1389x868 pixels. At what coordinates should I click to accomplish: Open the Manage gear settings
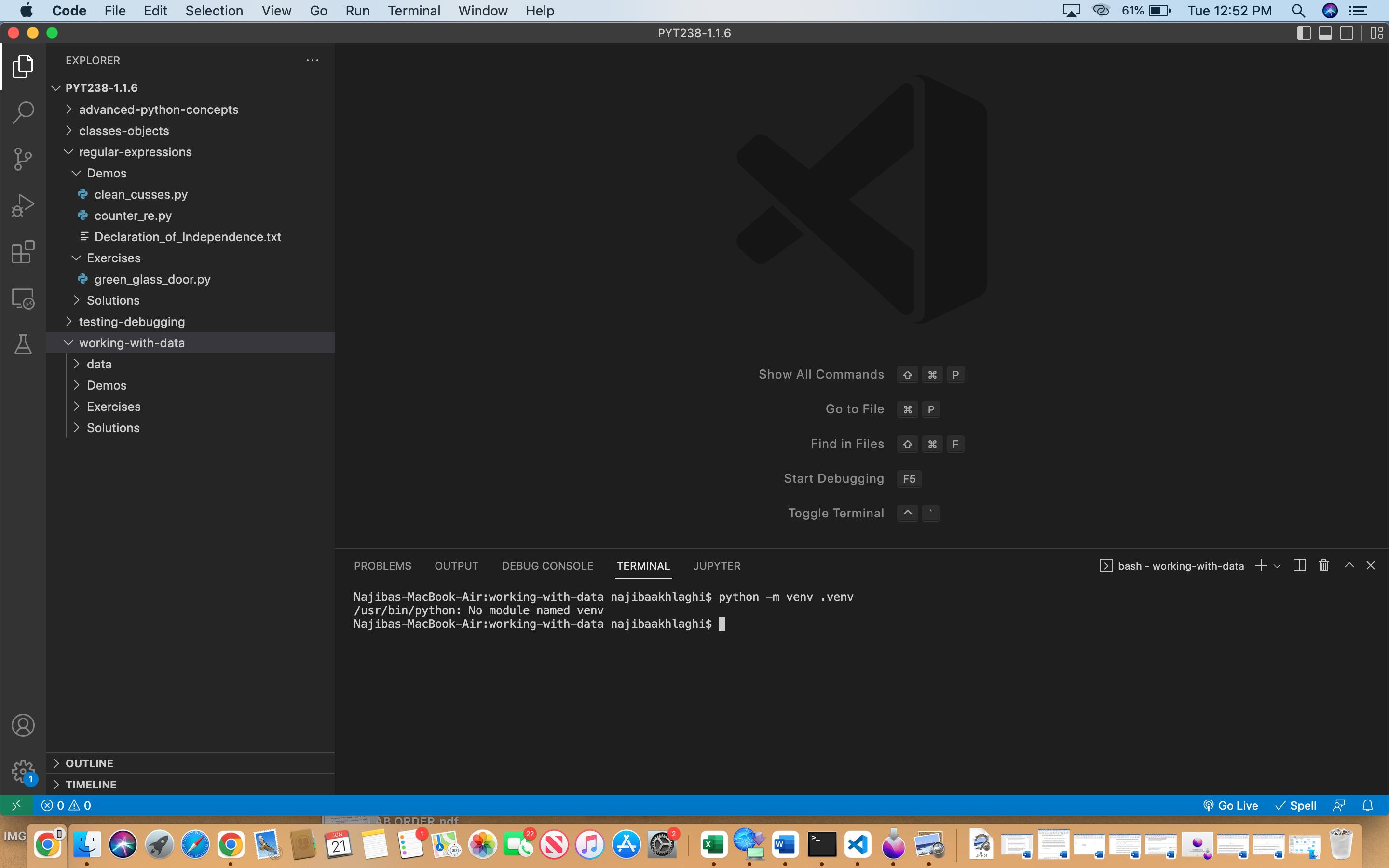click(x=23, y=772)
